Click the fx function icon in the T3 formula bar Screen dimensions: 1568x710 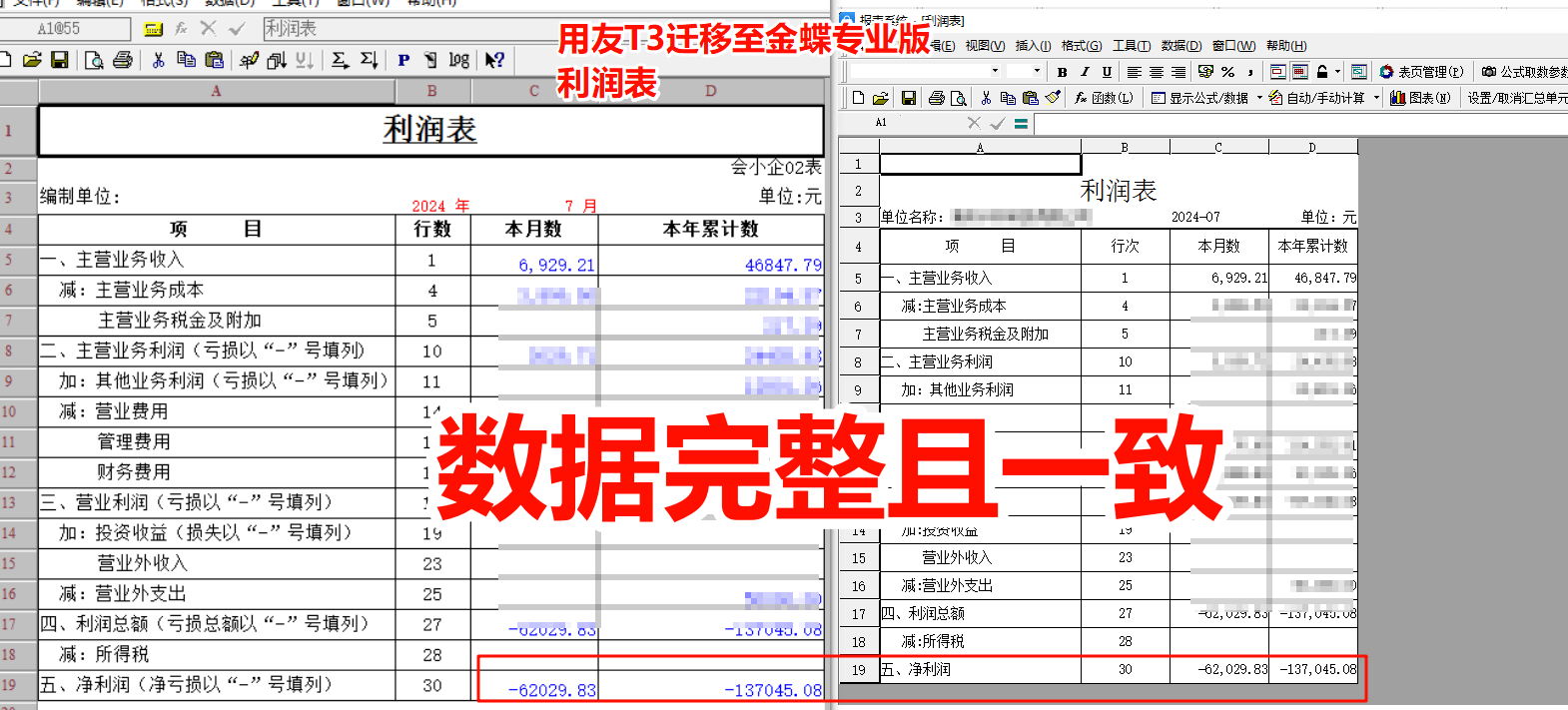pyautogui.click(x=181, y=29)
